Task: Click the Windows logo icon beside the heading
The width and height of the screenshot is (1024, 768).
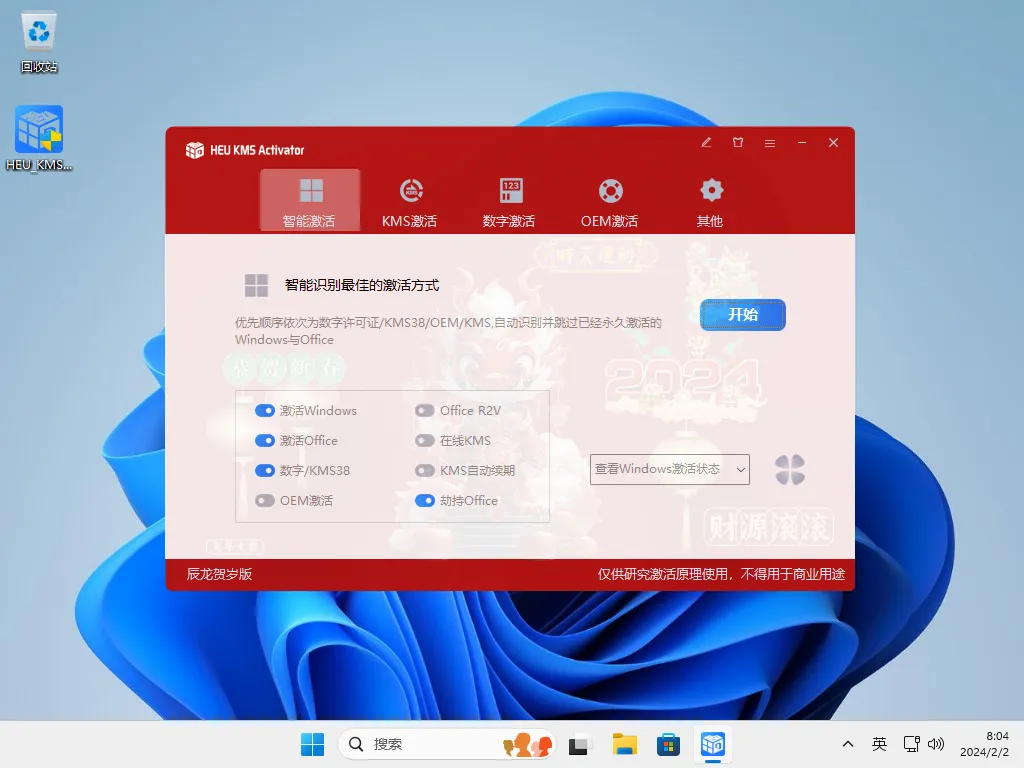Action: tap(256, 285)
